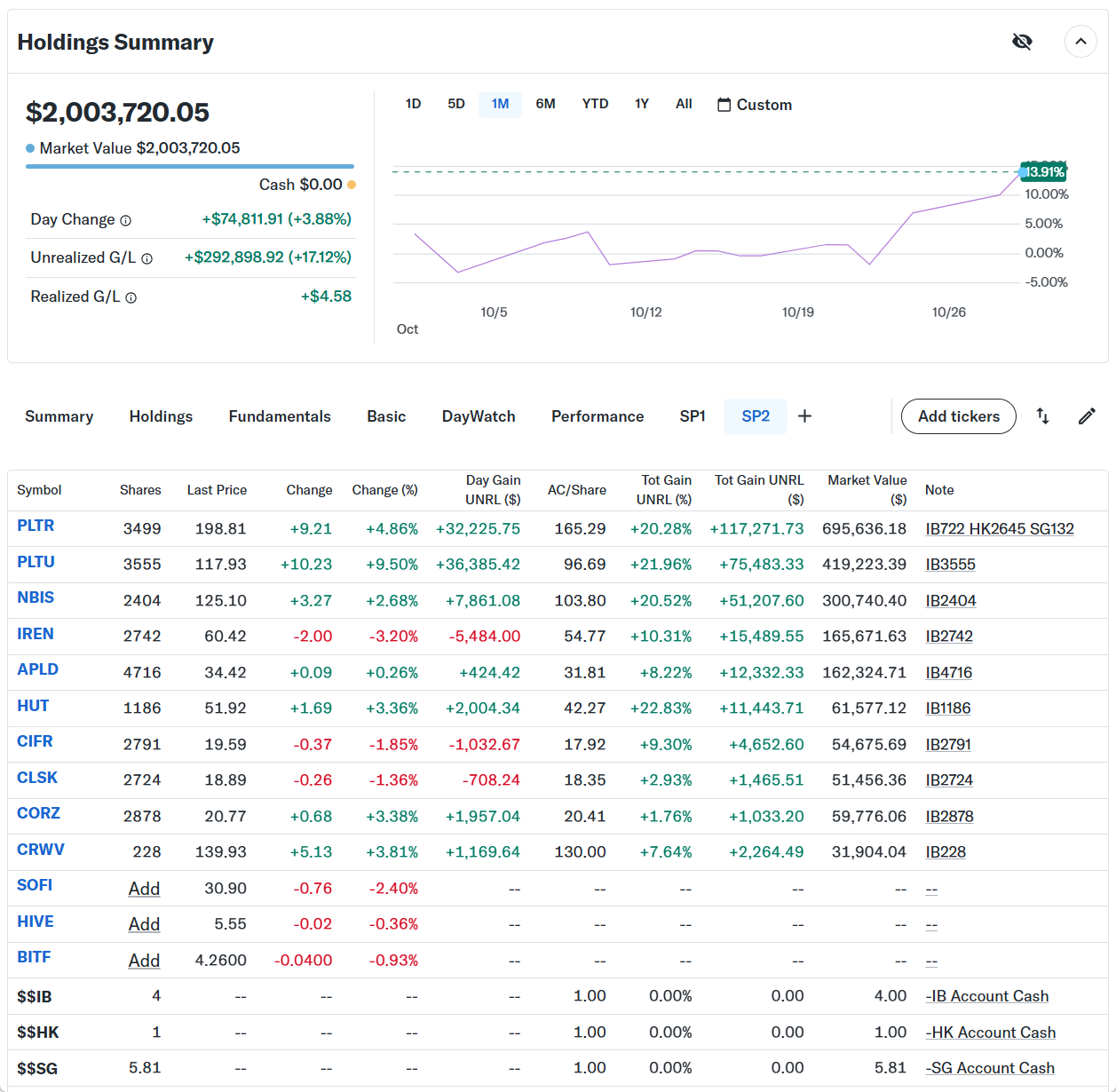The width and height of the screenshot is (1116, 1092).
Task: Sort by Market Value column header
Action: click(x=867, y=489)
